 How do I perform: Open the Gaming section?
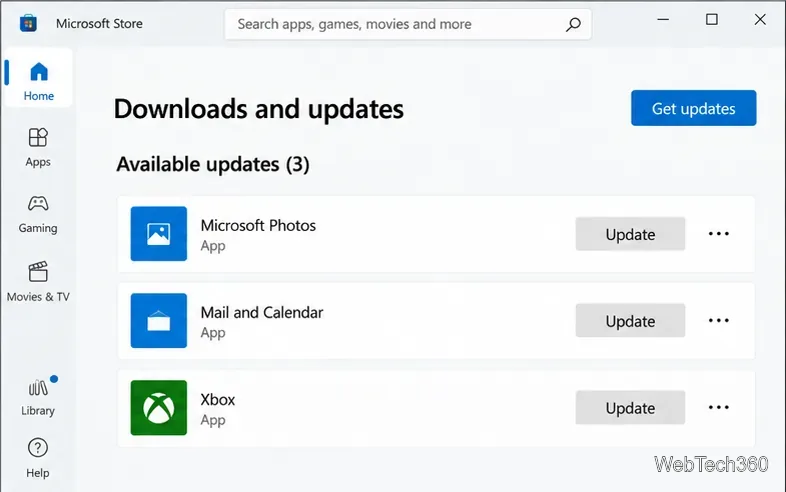tap(38, 214)
